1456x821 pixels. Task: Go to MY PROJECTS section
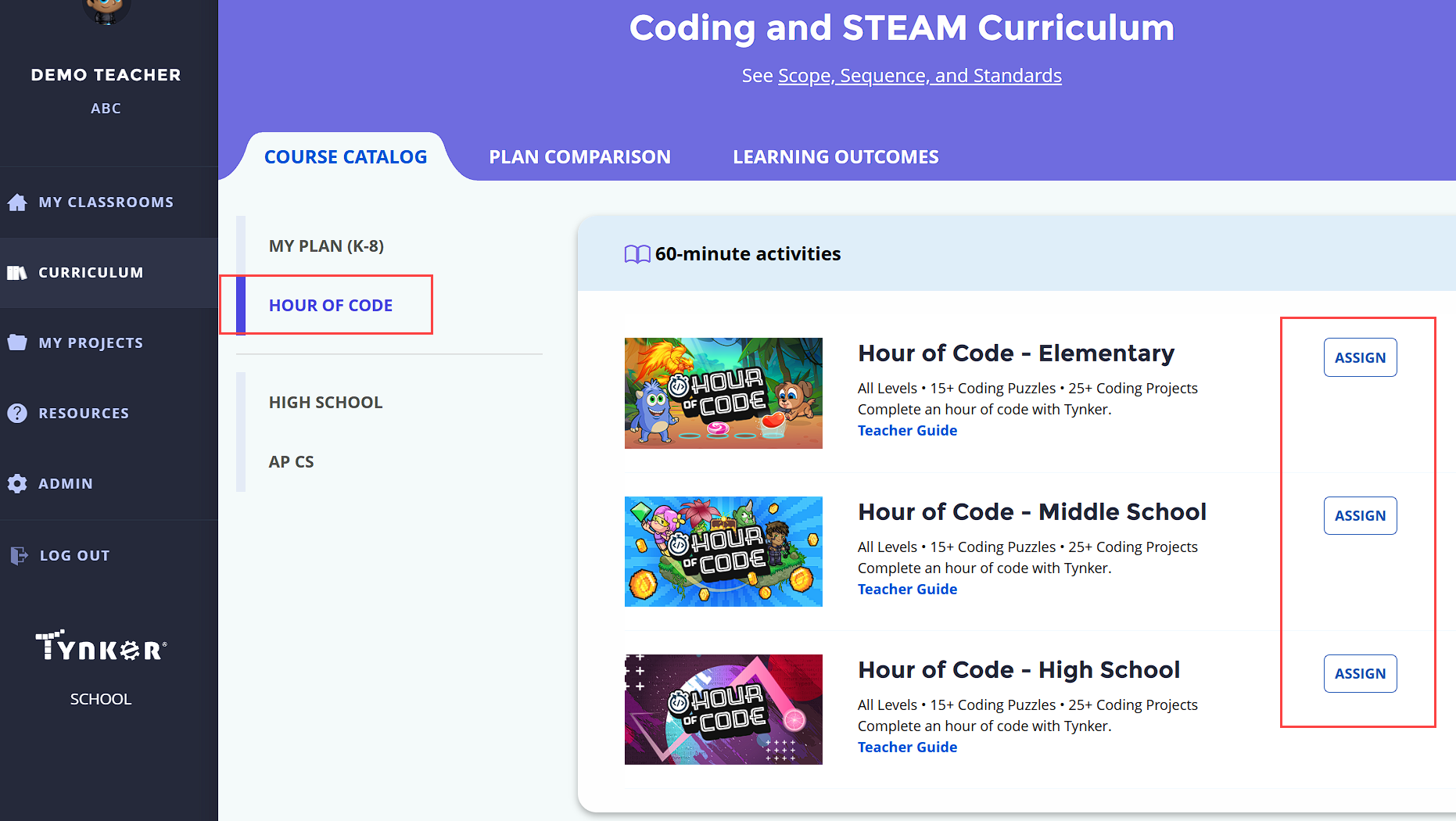pos(109,342)
